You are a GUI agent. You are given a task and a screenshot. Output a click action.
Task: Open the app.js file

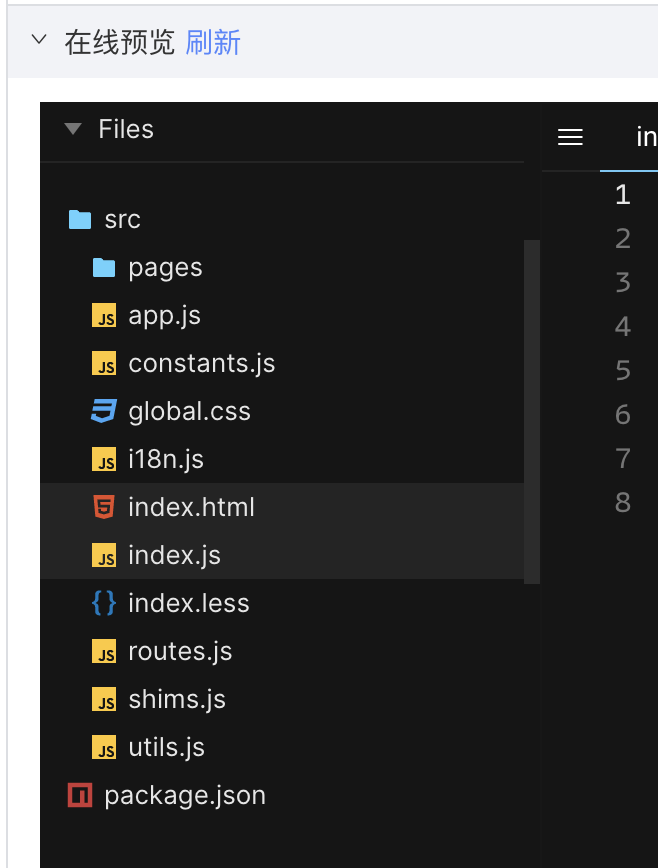click(x=164, y=316)
